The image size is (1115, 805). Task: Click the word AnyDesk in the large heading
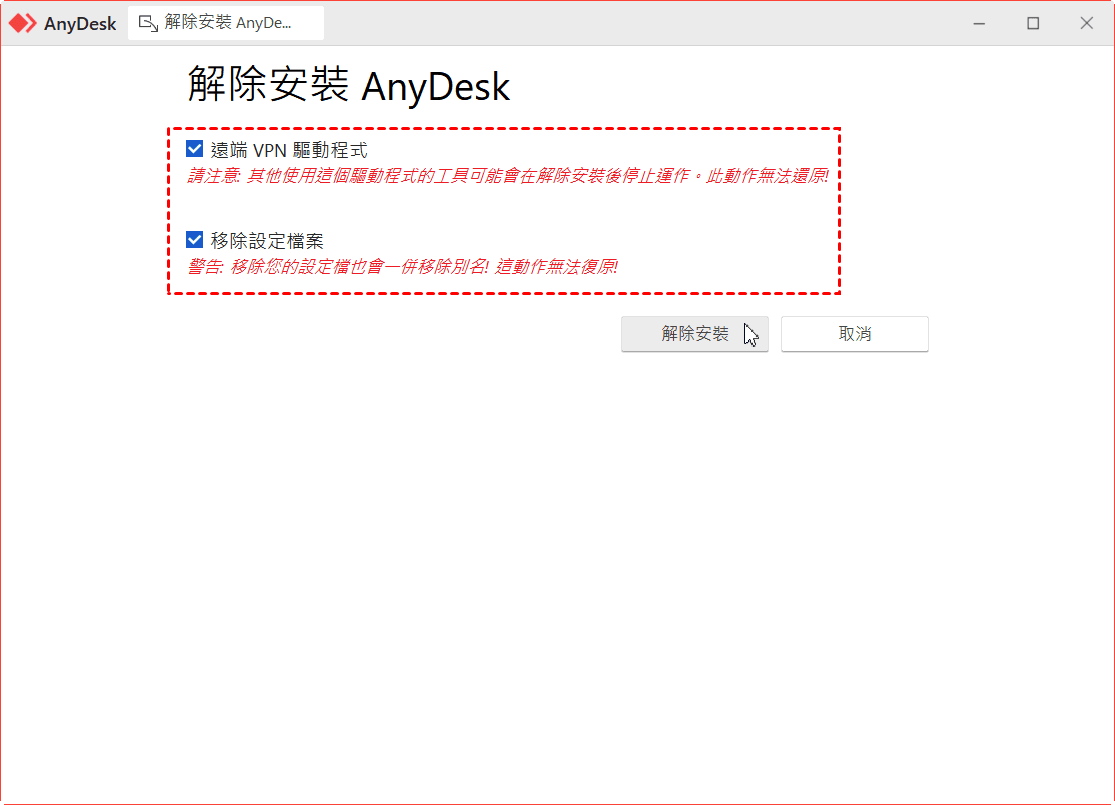435,87
